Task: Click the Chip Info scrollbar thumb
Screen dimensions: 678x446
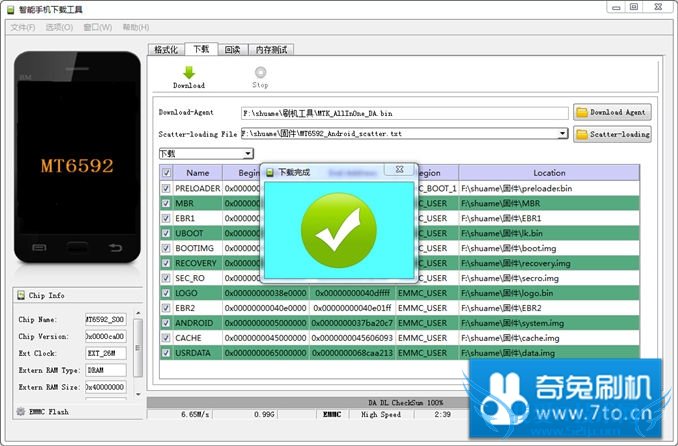Action: 138,348
